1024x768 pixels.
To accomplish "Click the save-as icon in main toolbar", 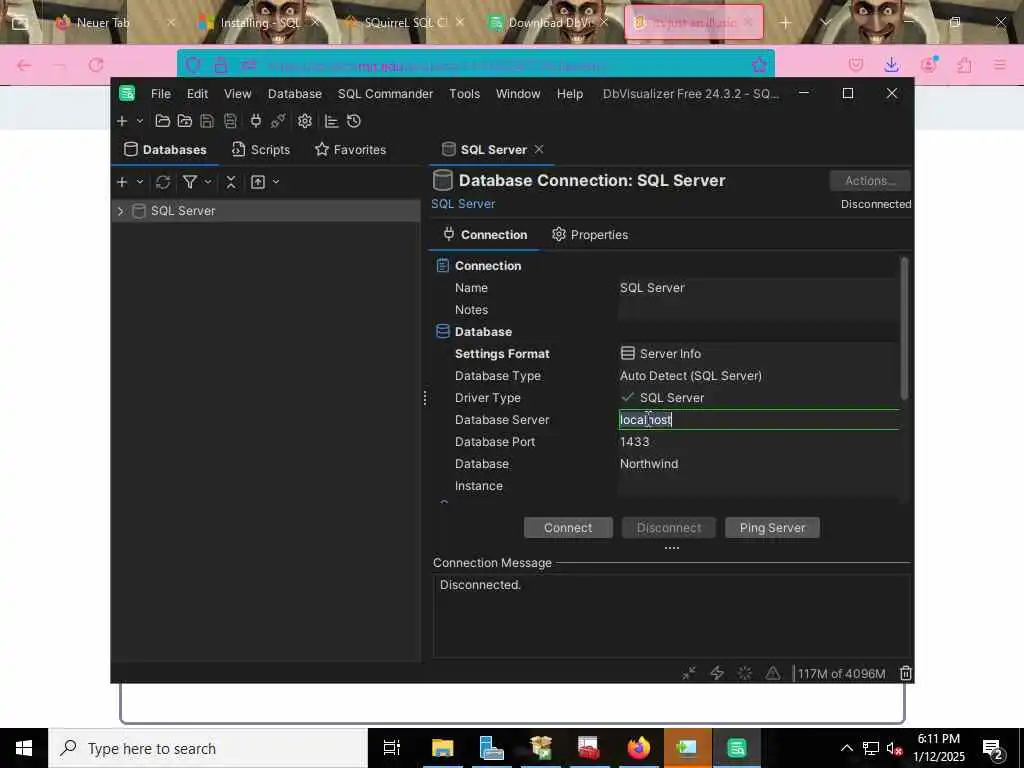I will click(230, 121).
